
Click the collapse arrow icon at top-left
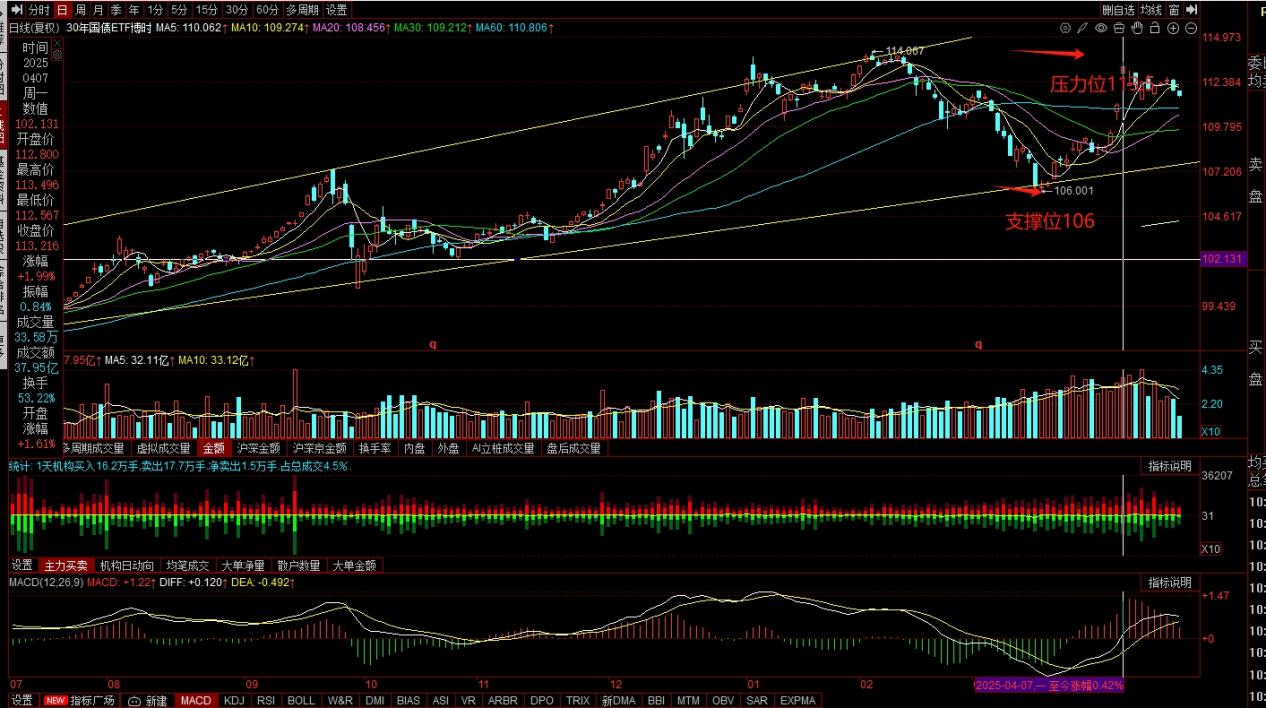click(15, 9)
